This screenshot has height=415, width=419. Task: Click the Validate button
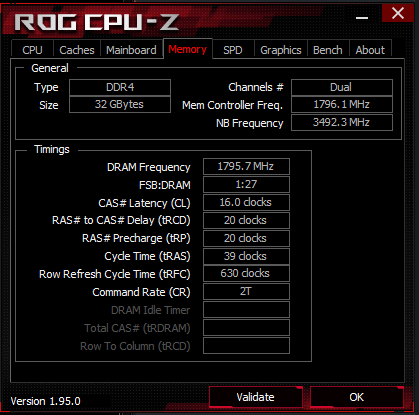(256, 397)
